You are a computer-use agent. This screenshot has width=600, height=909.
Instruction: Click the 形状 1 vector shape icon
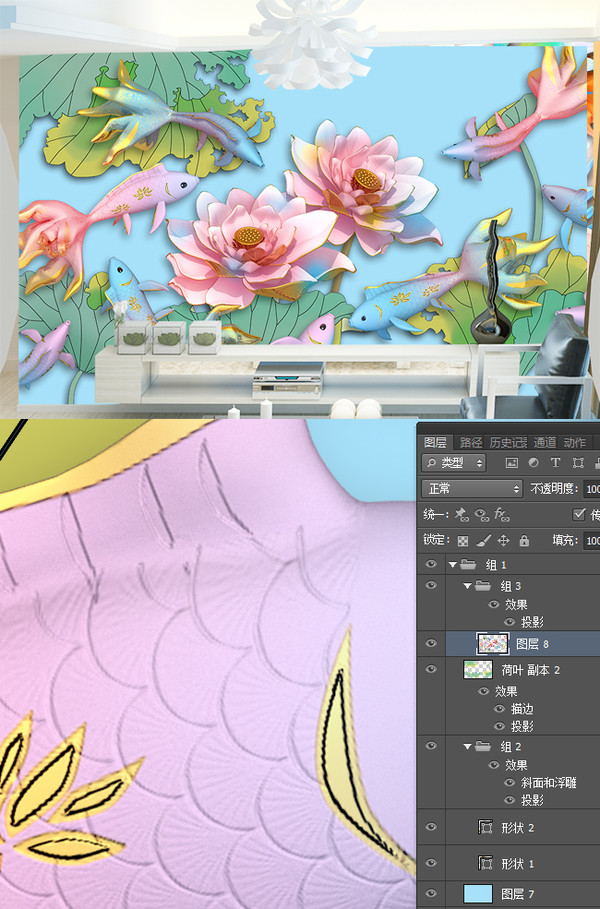pyautogui.click(x=485, y=863)
